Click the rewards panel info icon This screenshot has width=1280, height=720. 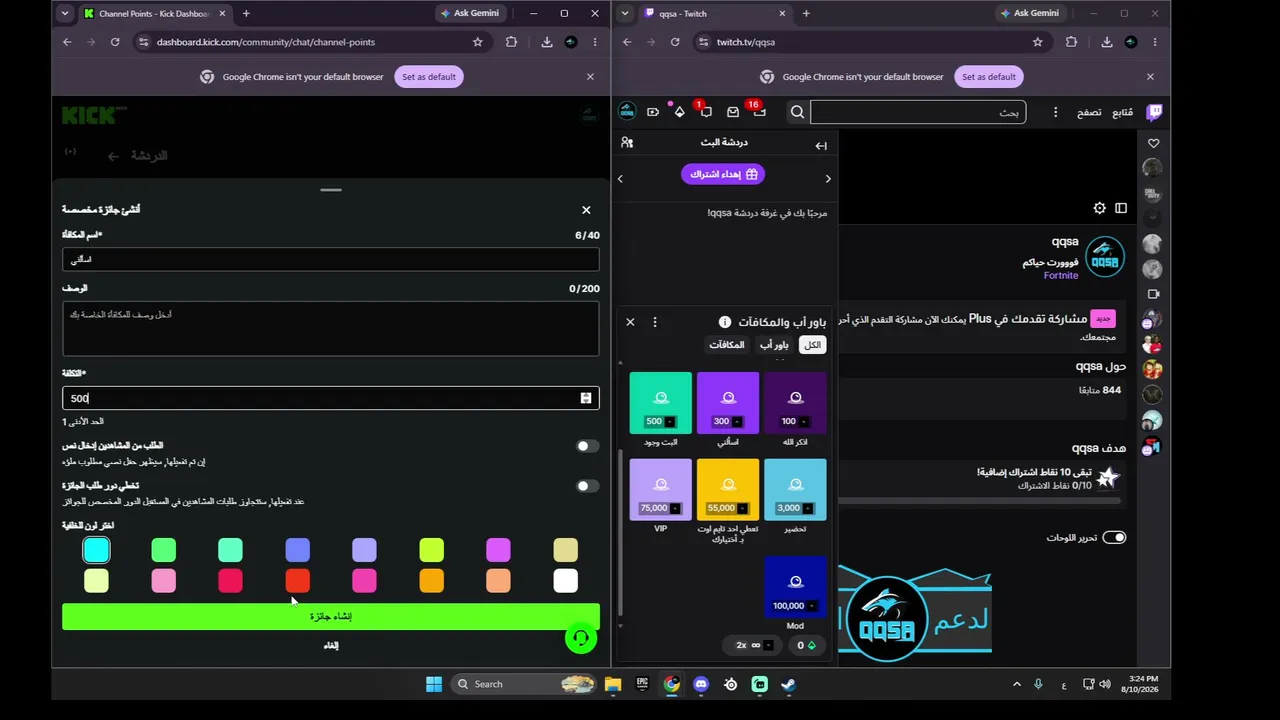725,322
